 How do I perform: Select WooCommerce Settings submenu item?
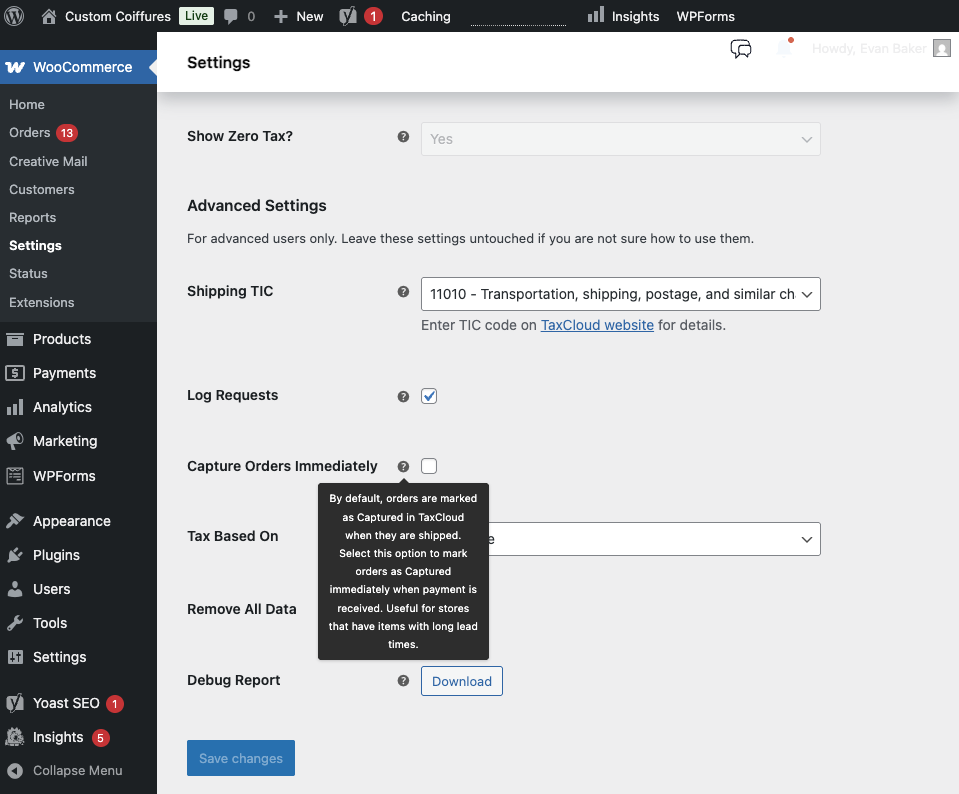(35, 245)
